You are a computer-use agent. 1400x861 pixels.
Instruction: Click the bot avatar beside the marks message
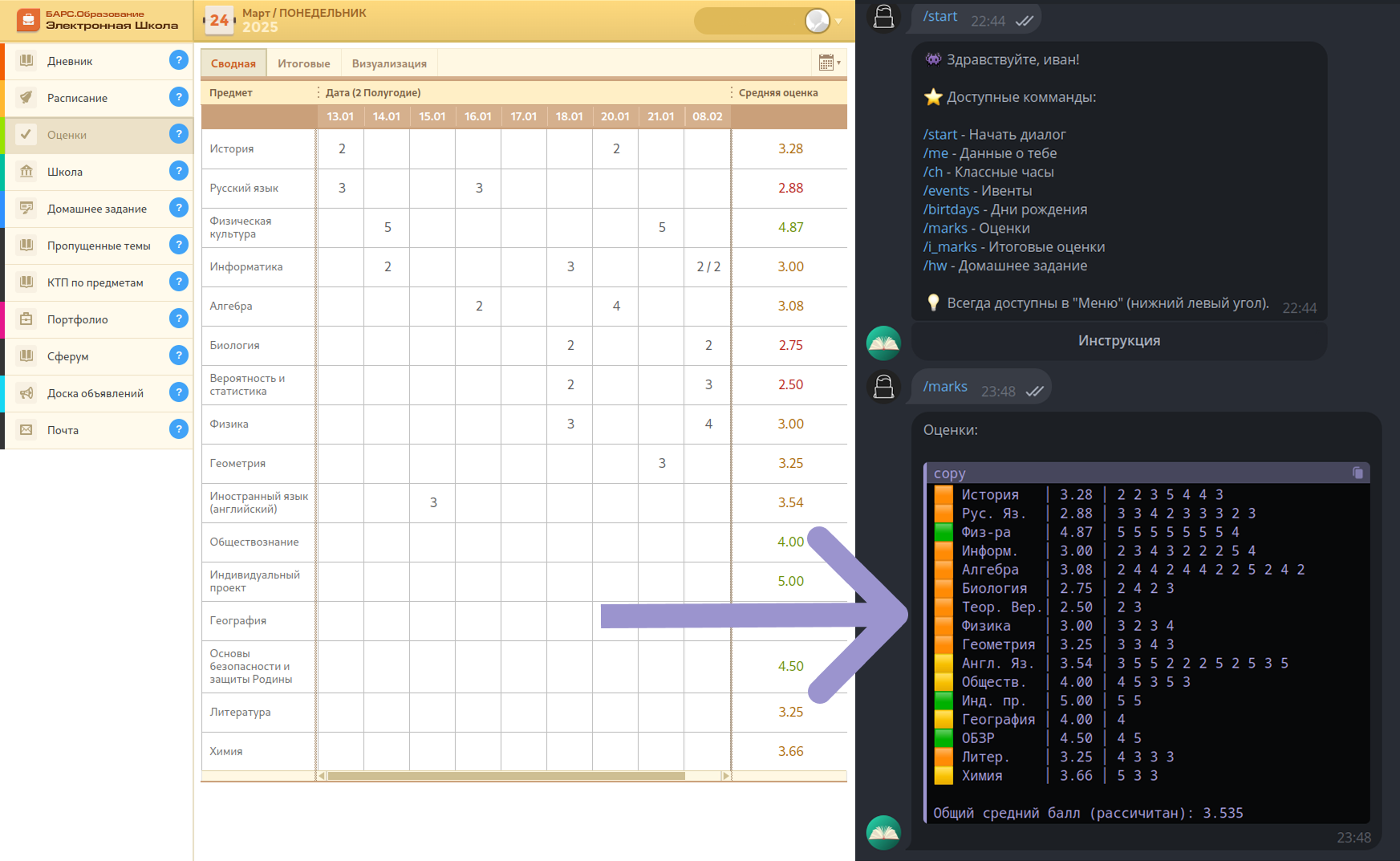[883, 832]
